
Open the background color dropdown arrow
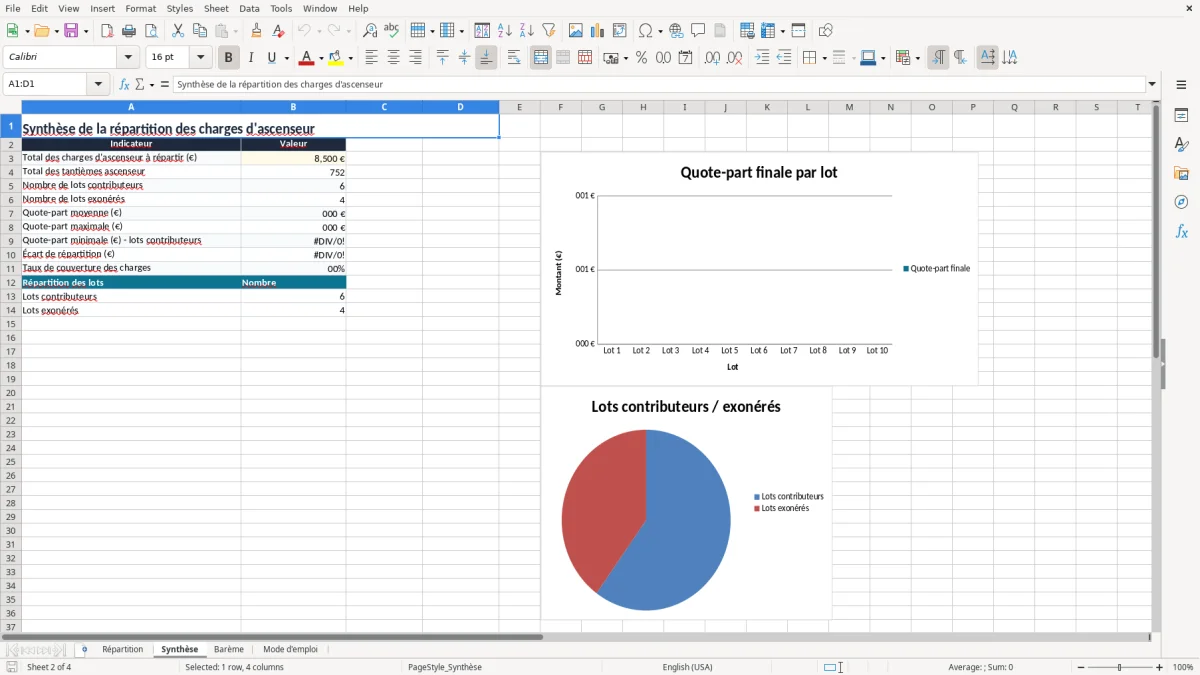click(350, 58)
